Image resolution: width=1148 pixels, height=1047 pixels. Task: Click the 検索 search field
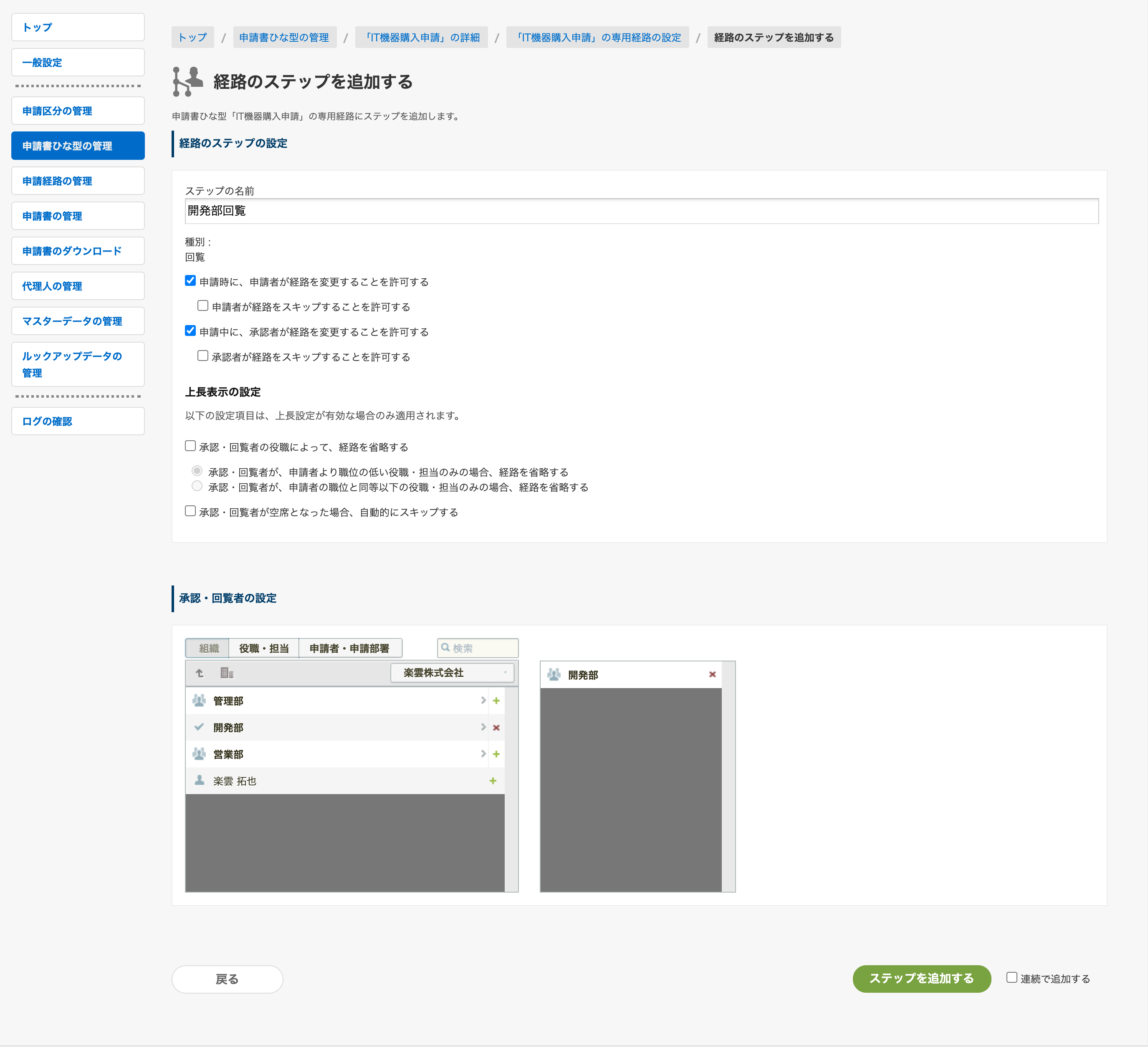pyautogui.click(x=478, y=648)
